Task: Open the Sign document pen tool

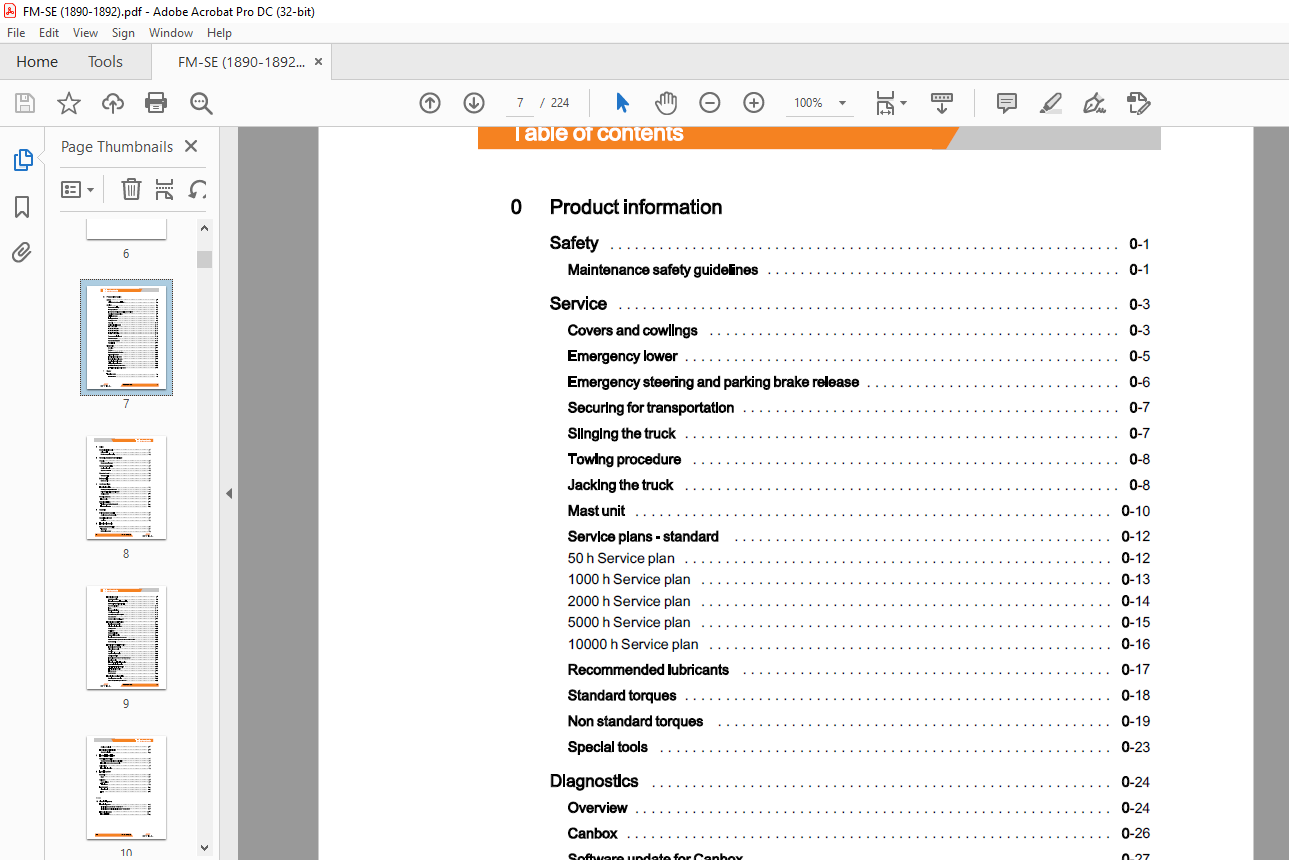Action: click(1094, 103)
